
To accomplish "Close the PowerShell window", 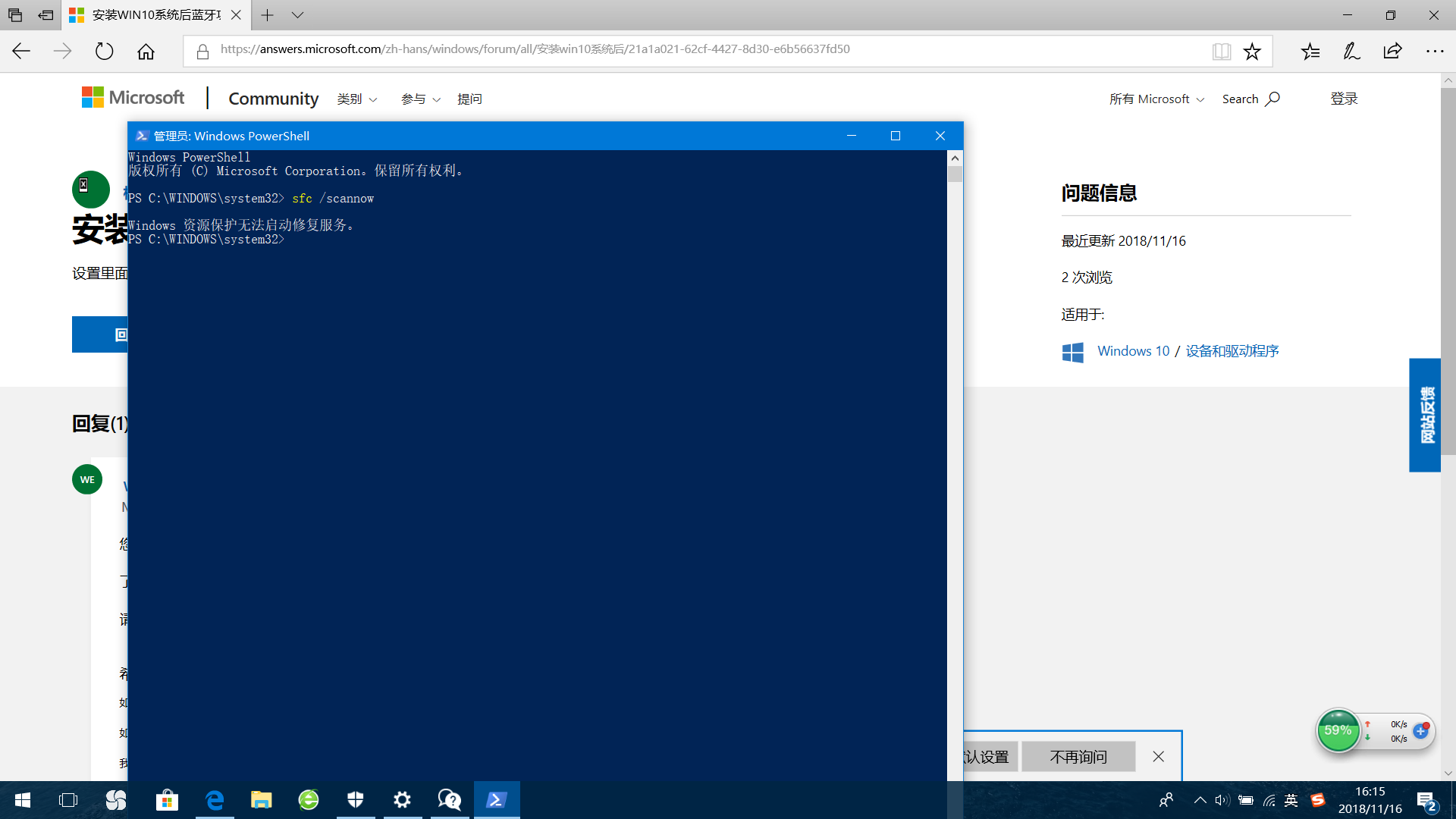I will coord(940,136).
